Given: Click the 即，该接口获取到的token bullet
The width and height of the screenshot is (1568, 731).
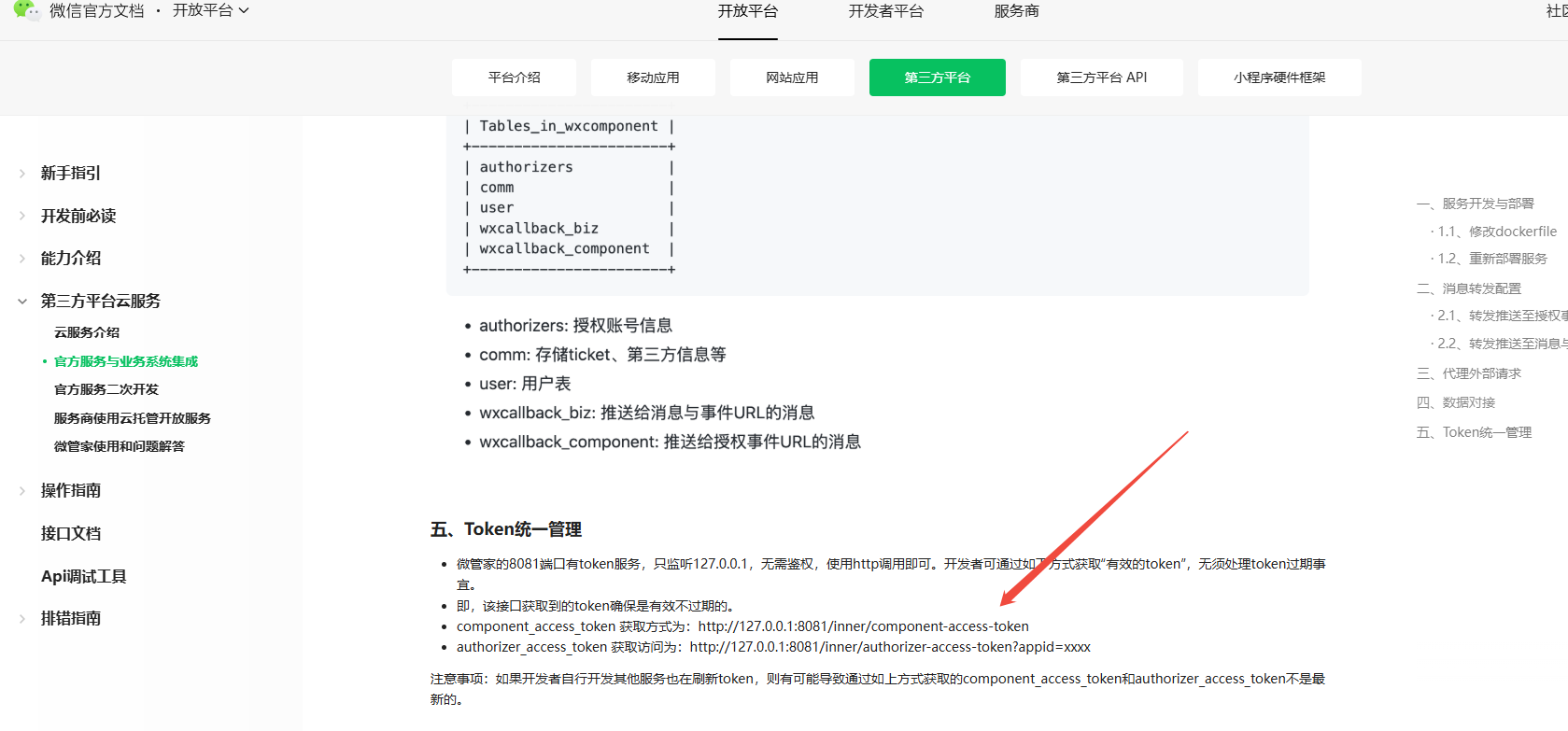Looking at the screenshot, I should (x=595, y=606).
